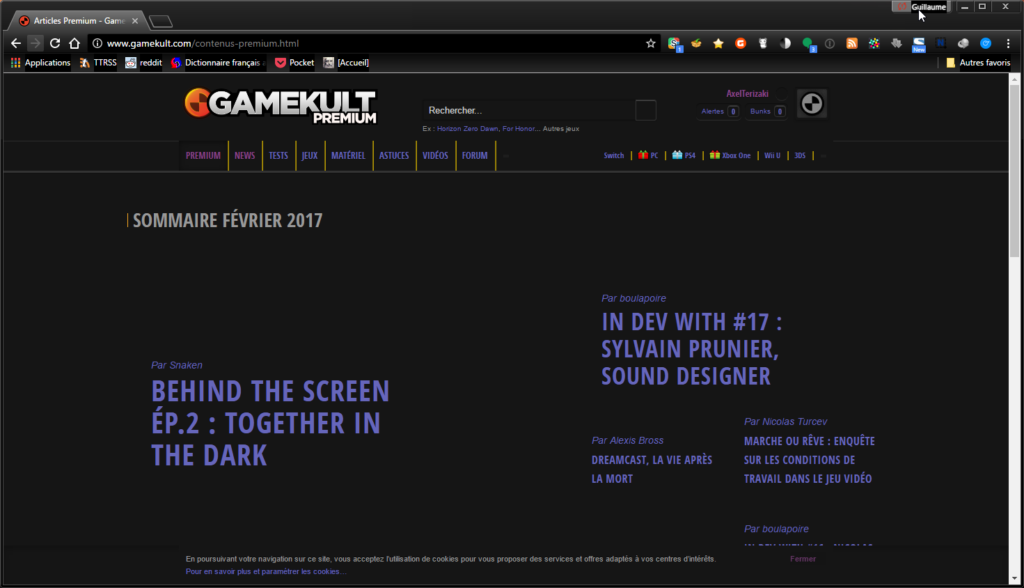Open the Applications bookmarks shortcut
Viewport: 1024px width, 588px height.
(40, 63)
